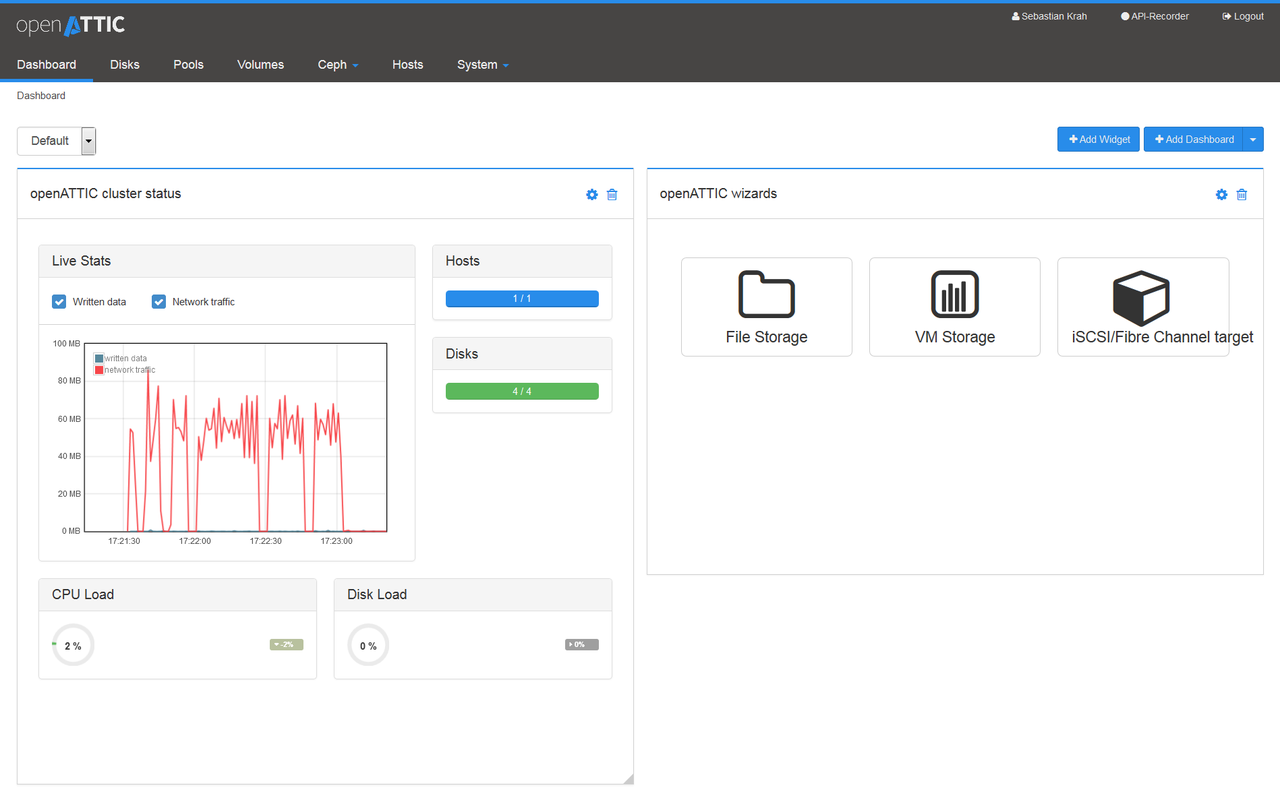Click the iSCSI/Fibre Channel cube icon
This screenshot has height=802, width=1280.
tap(1142, 296)
